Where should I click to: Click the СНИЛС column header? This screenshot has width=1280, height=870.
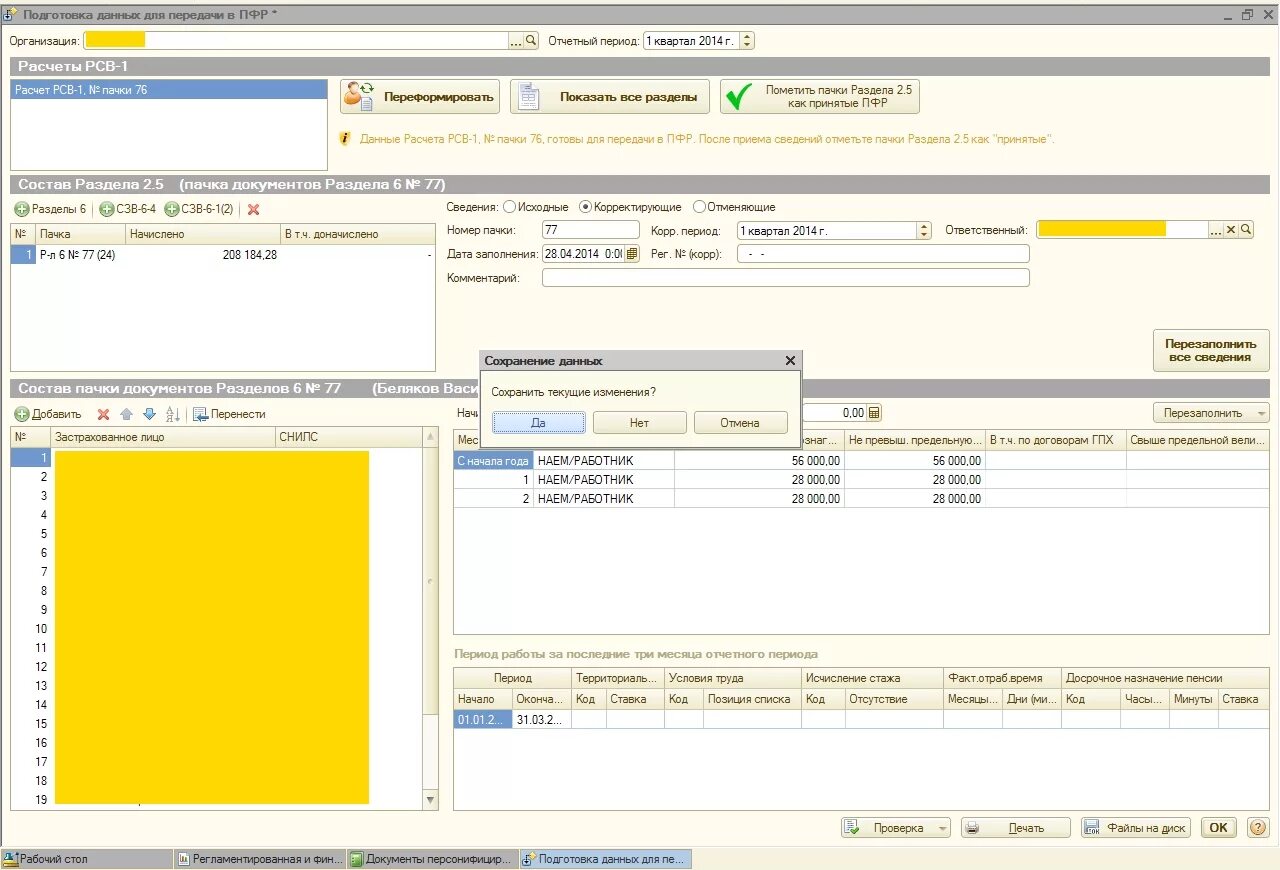349,437
